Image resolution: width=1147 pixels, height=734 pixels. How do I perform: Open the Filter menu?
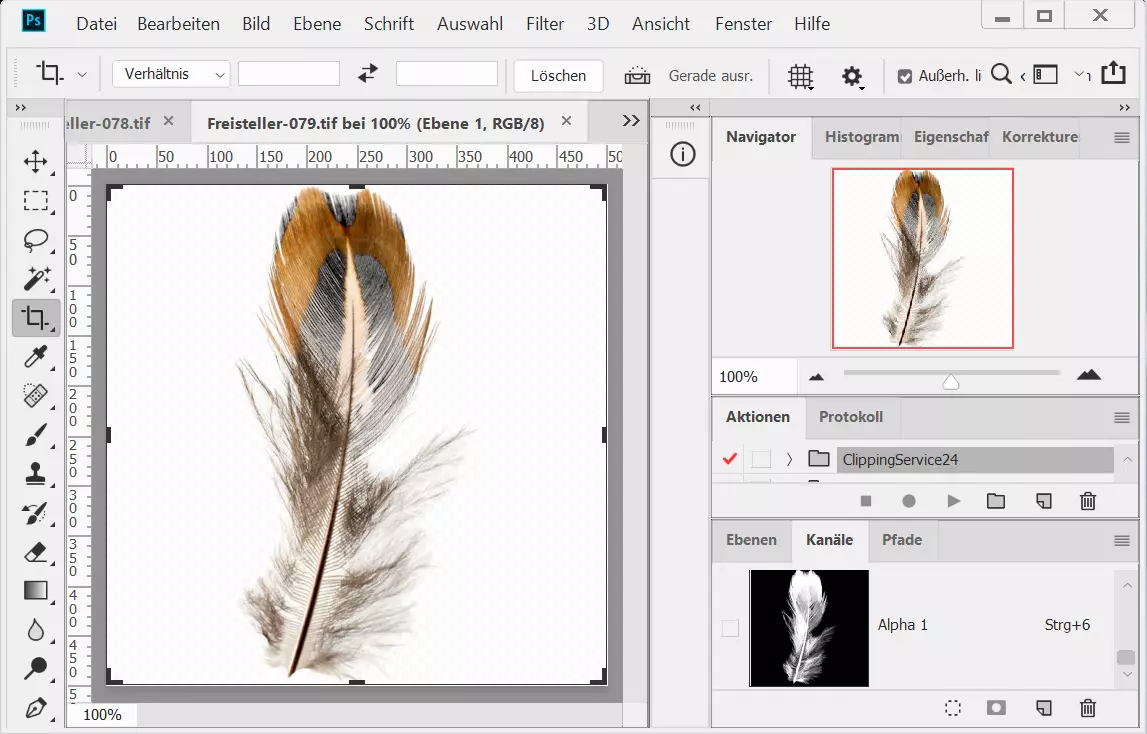[x=544, y=23]
